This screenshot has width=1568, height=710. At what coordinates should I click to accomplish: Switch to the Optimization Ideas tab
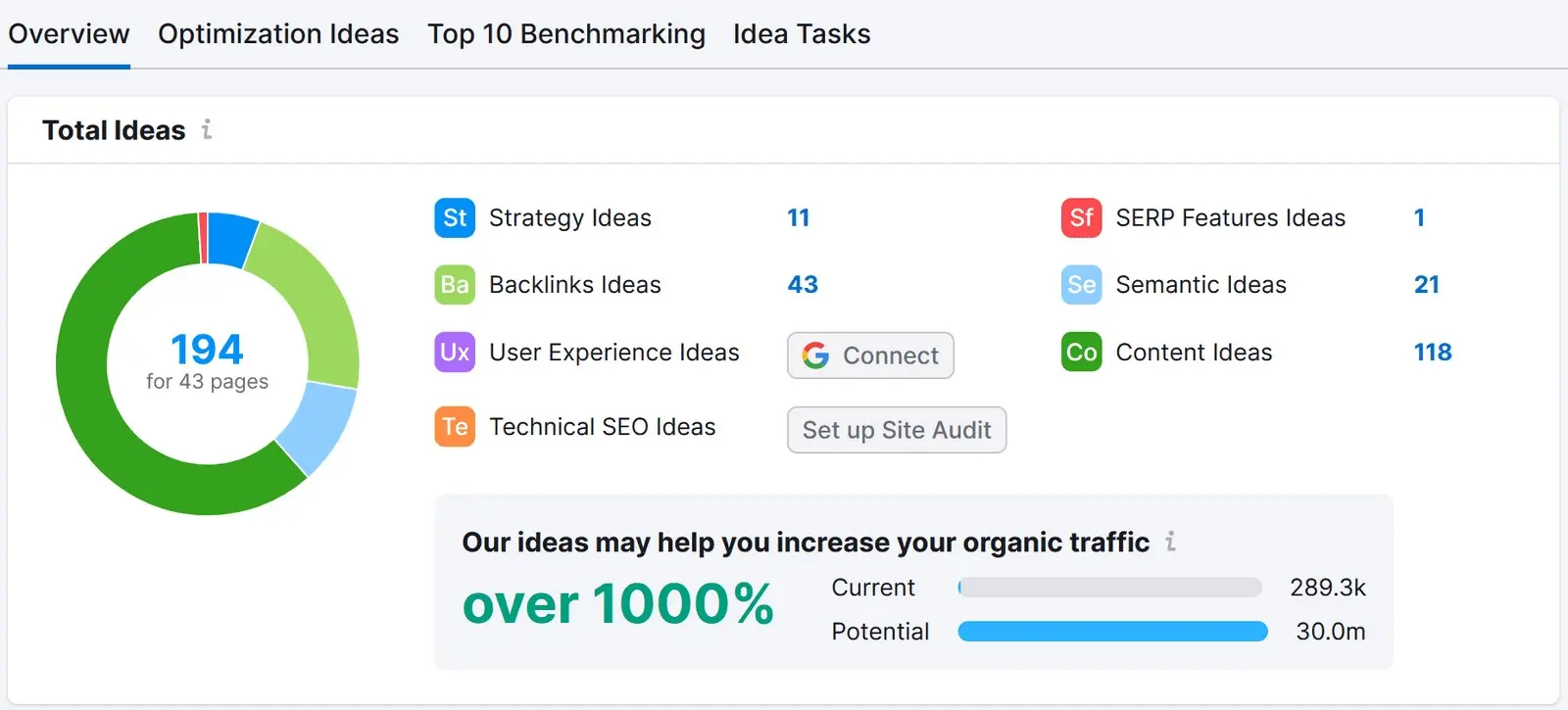[x=278, y=33]
